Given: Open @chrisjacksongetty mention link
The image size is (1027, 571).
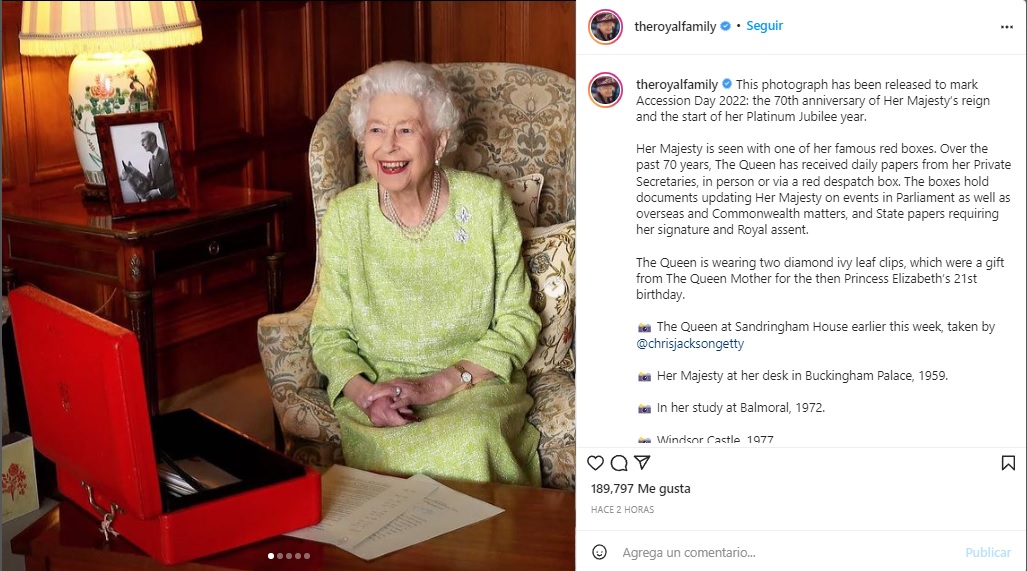Looking at the screenshot, I should point(690,343).
